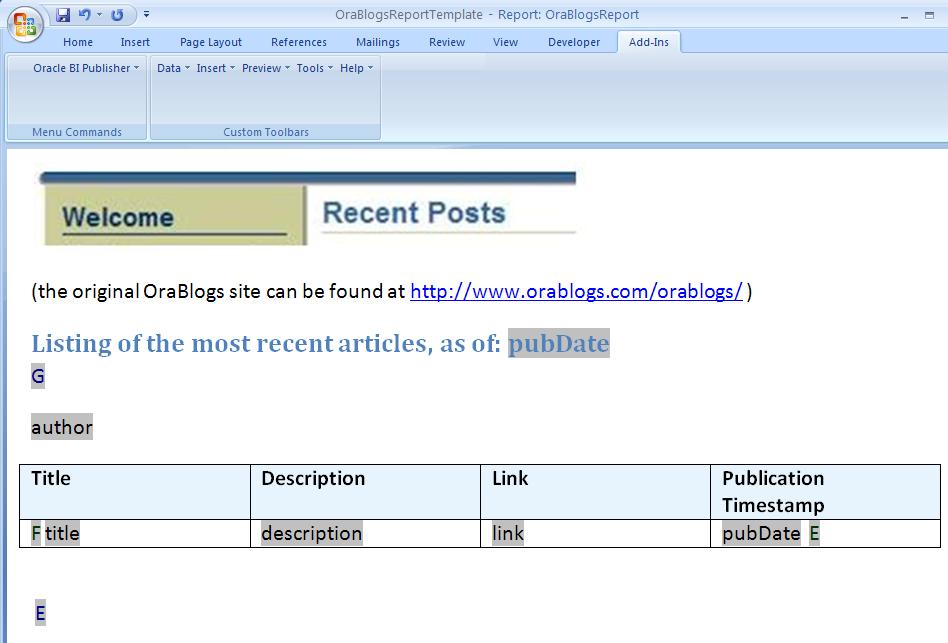The width and height of the screenshot is (948, 643).
Task: Switch to the Page Layout tab
Action: point(211,42)
